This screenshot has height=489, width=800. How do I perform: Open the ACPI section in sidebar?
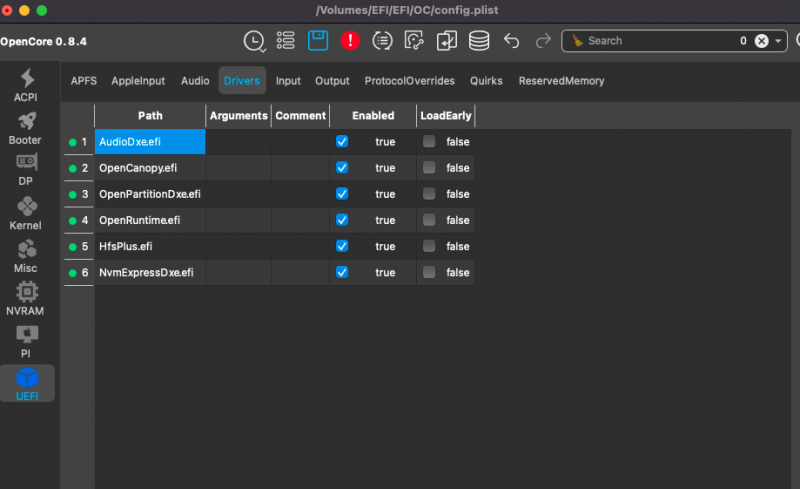click(27, 86)
